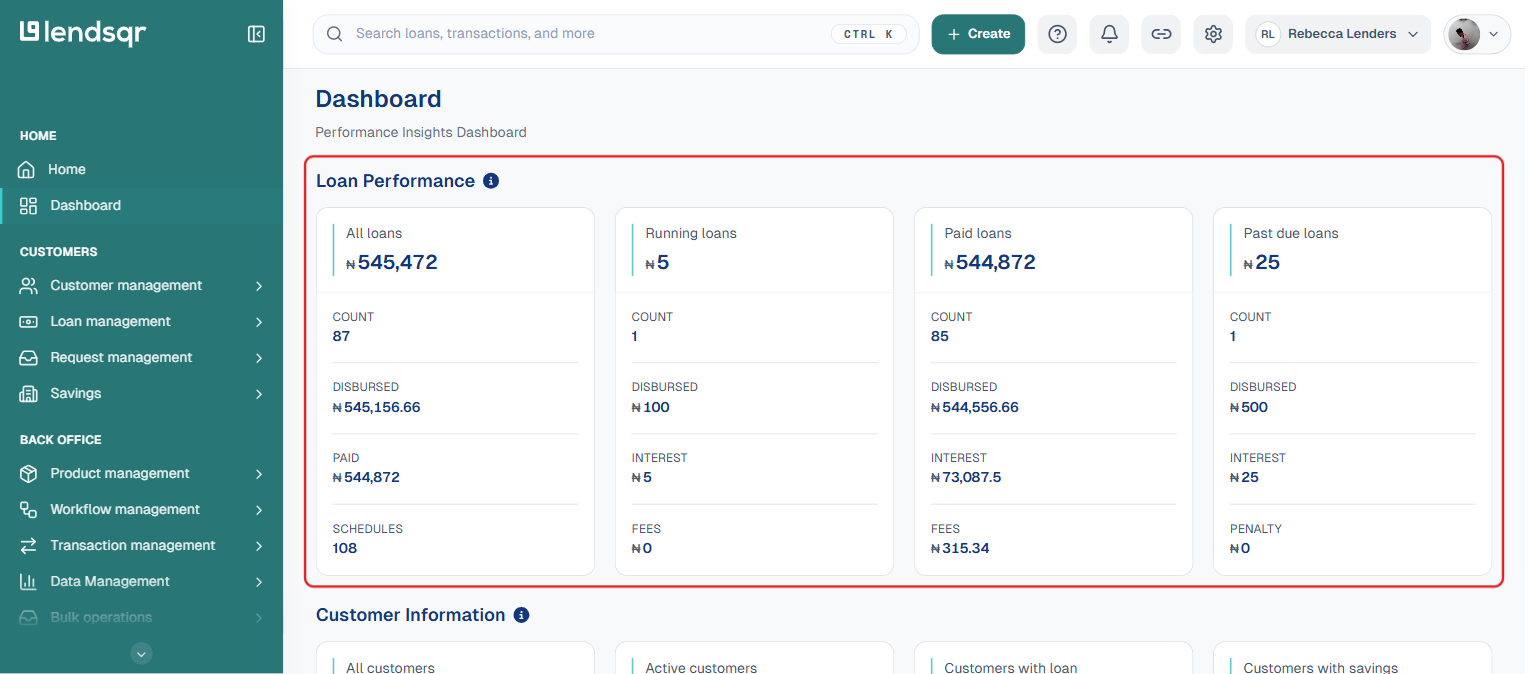
Task: Click the Create button
Action: [x=978, y=34]
